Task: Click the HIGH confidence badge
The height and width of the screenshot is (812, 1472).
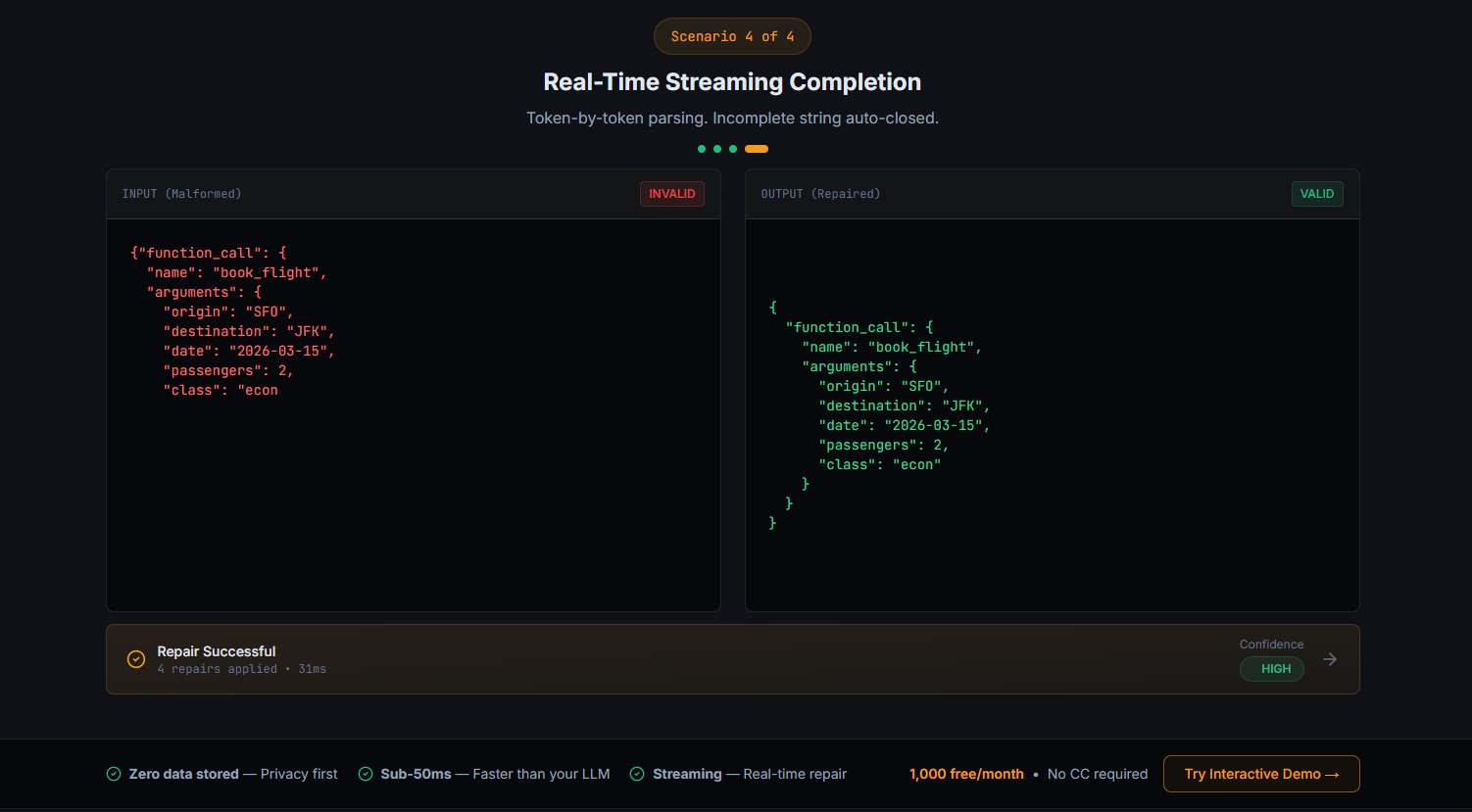Action: coord(1272,669)
